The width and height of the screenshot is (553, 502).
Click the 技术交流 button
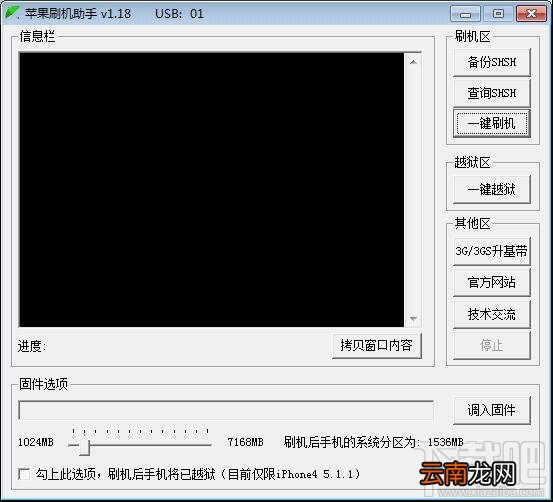tap(492, 314)
